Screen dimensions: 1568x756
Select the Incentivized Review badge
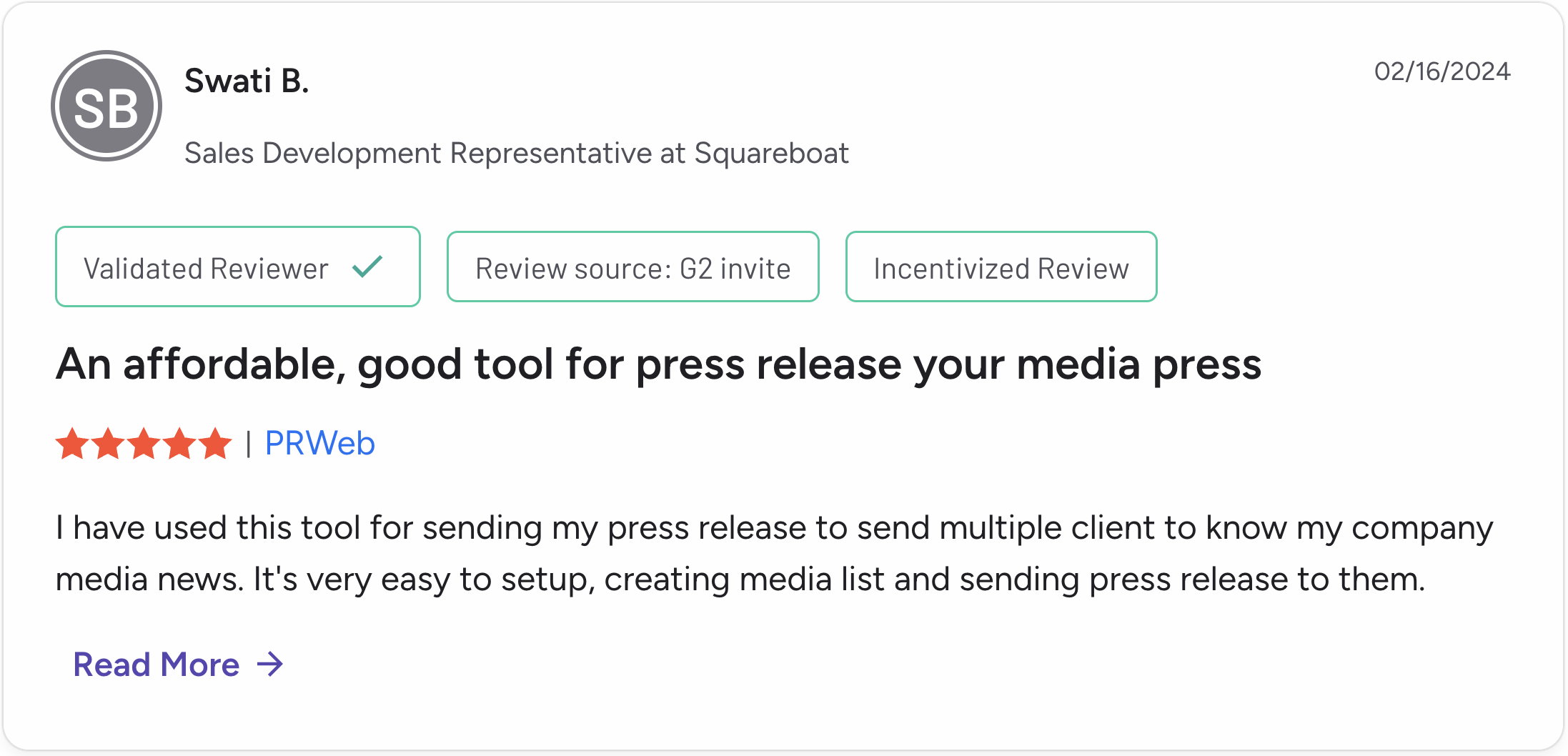[x=1001, y=267]
